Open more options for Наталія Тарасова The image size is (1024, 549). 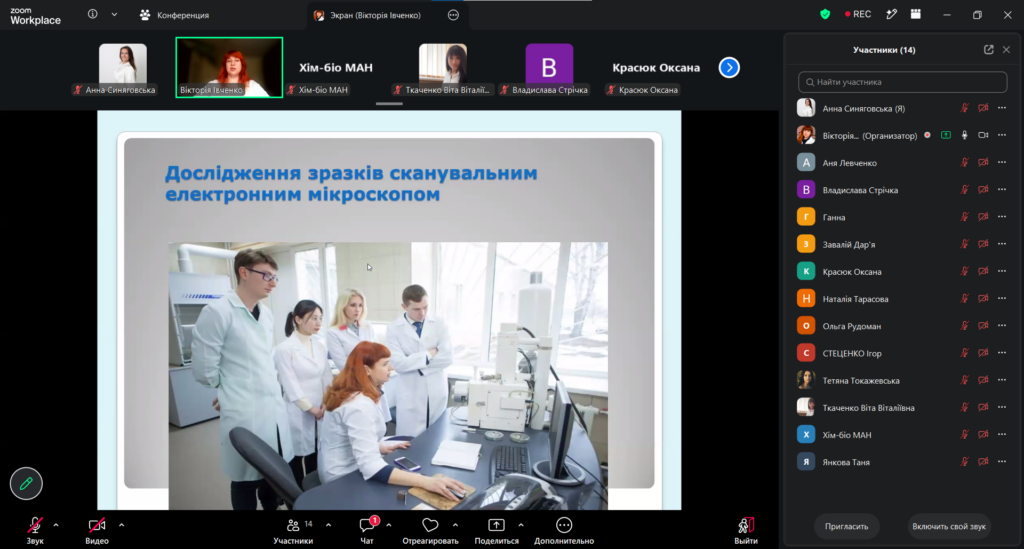pyautogui.click(x=1002, y=298)
